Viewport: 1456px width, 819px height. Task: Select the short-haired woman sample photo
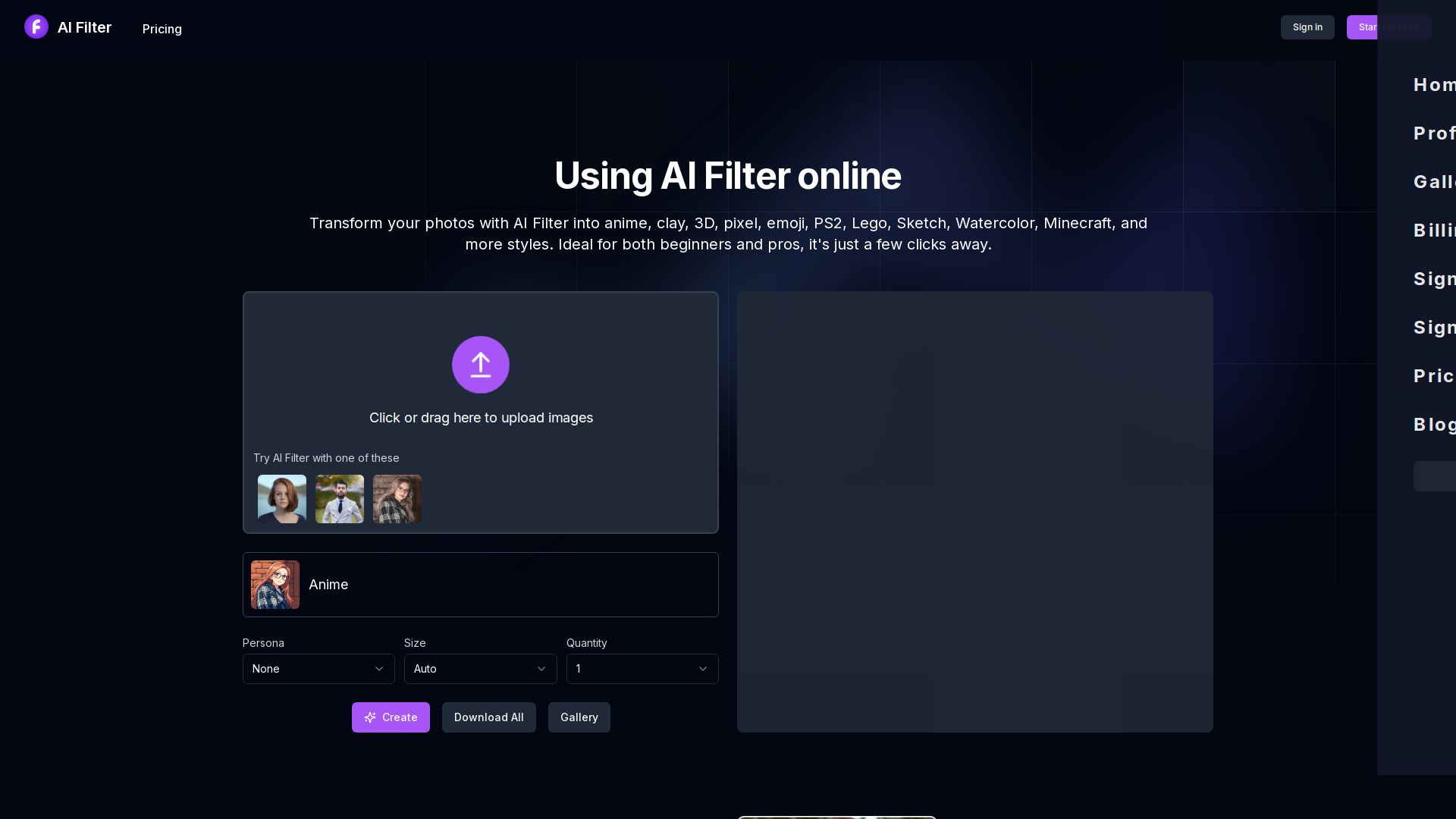[281, 498]
